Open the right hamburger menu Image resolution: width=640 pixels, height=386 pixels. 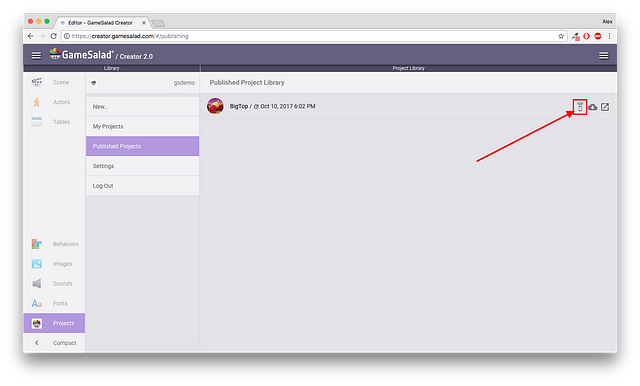coord(603,55)
